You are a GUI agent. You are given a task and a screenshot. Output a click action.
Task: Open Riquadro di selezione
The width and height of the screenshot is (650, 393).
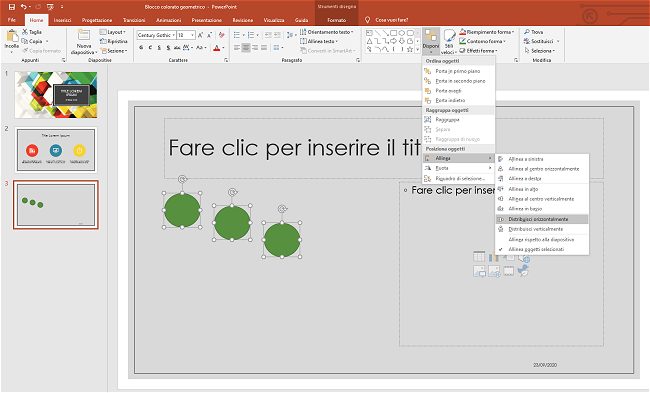[x=458, y=179]
